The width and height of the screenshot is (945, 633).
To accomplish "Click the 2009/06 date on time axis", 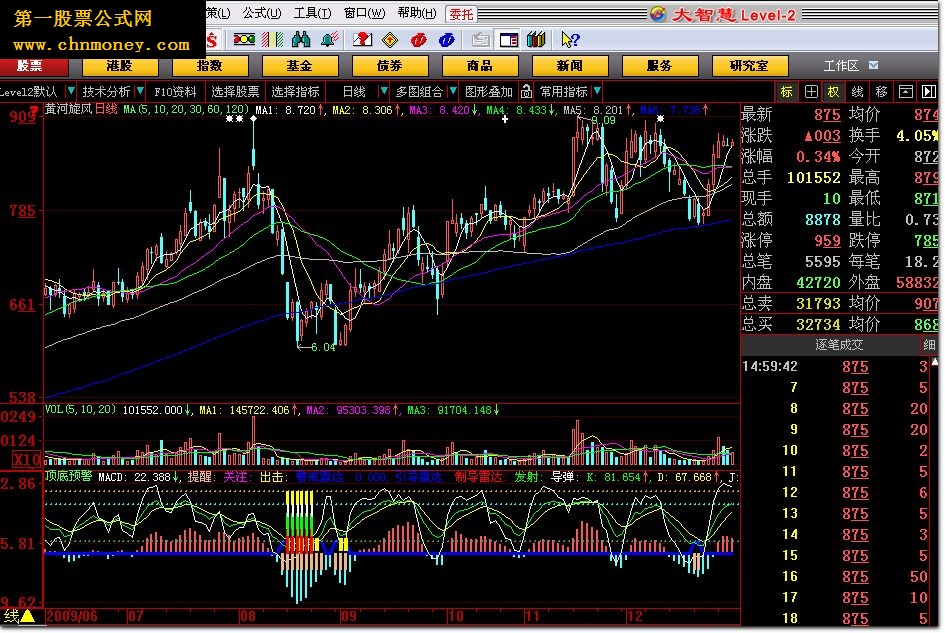I will 72,617.
